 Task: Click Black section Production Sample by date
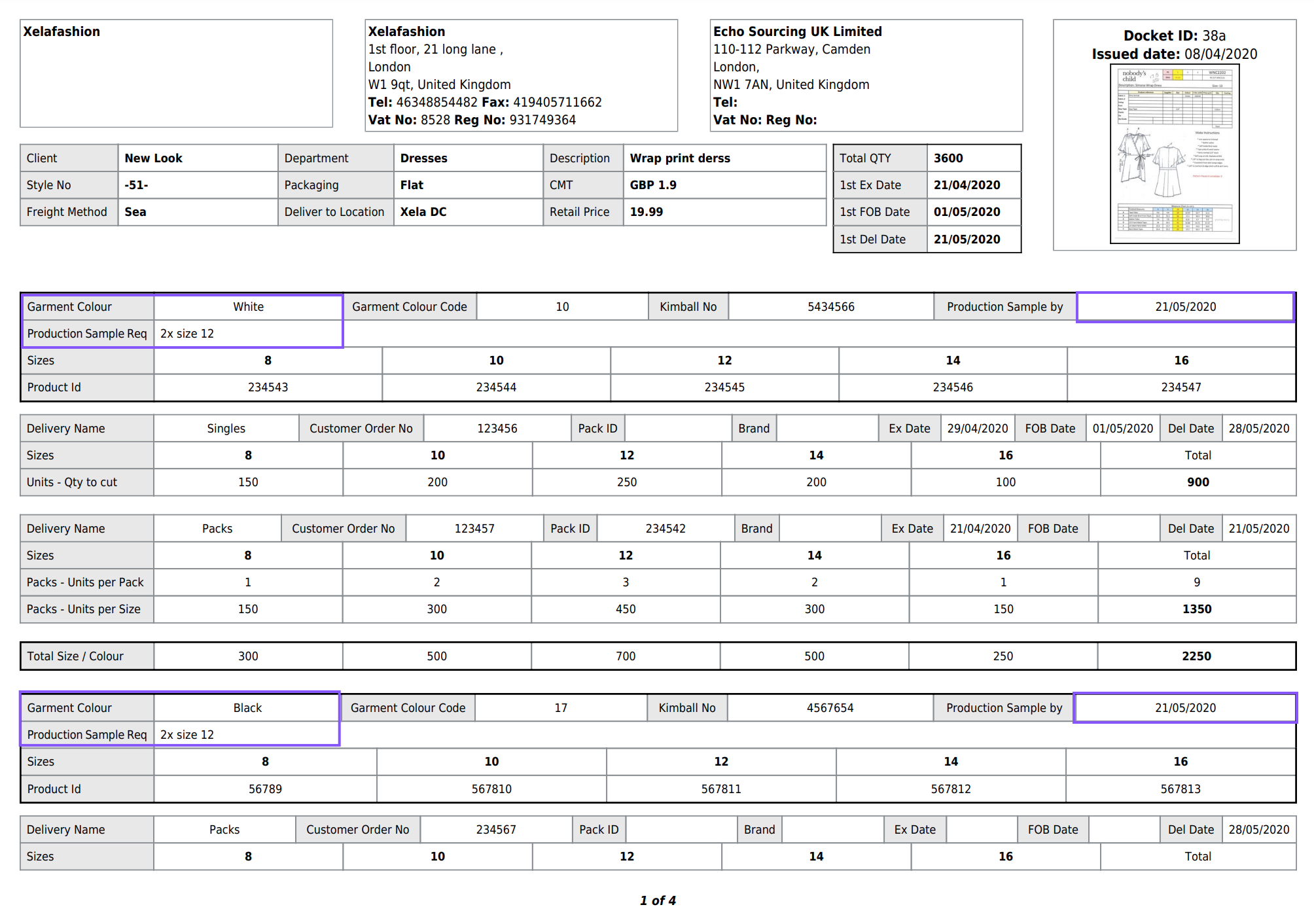1184,708
